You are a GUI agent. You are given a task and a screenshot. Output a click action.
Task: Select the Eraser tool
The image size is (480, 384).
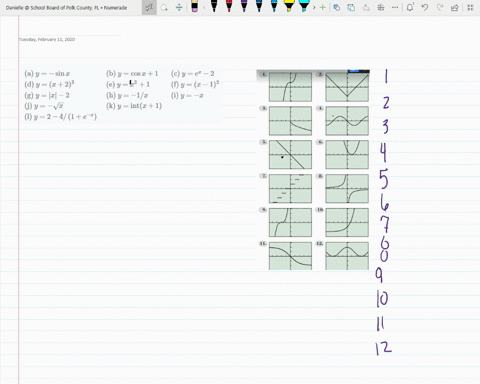click(x=194, y=6)
